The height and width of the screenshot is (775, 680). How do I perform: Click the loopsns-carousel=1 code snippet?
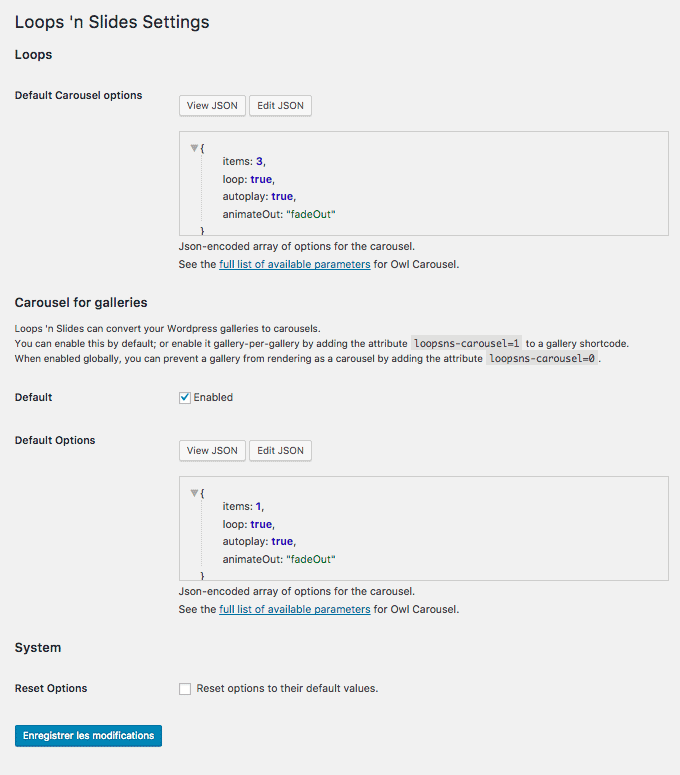coord(467,342)
